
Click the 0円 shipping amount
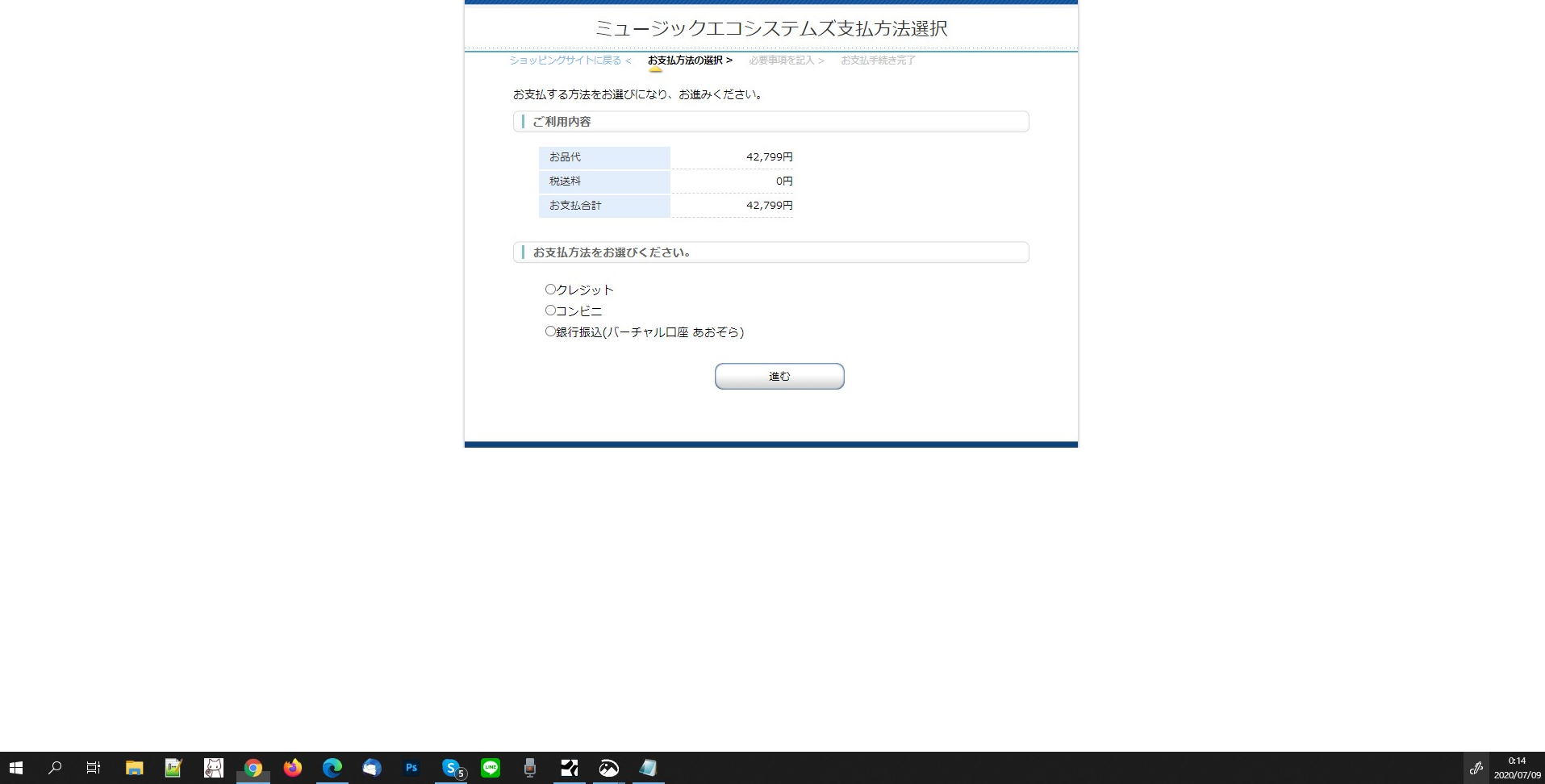point(784,181)
